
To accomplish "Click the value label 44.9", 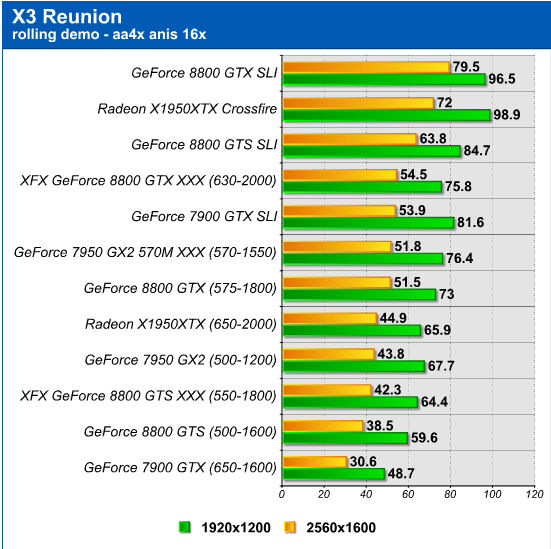I will (x=393, y=318).
